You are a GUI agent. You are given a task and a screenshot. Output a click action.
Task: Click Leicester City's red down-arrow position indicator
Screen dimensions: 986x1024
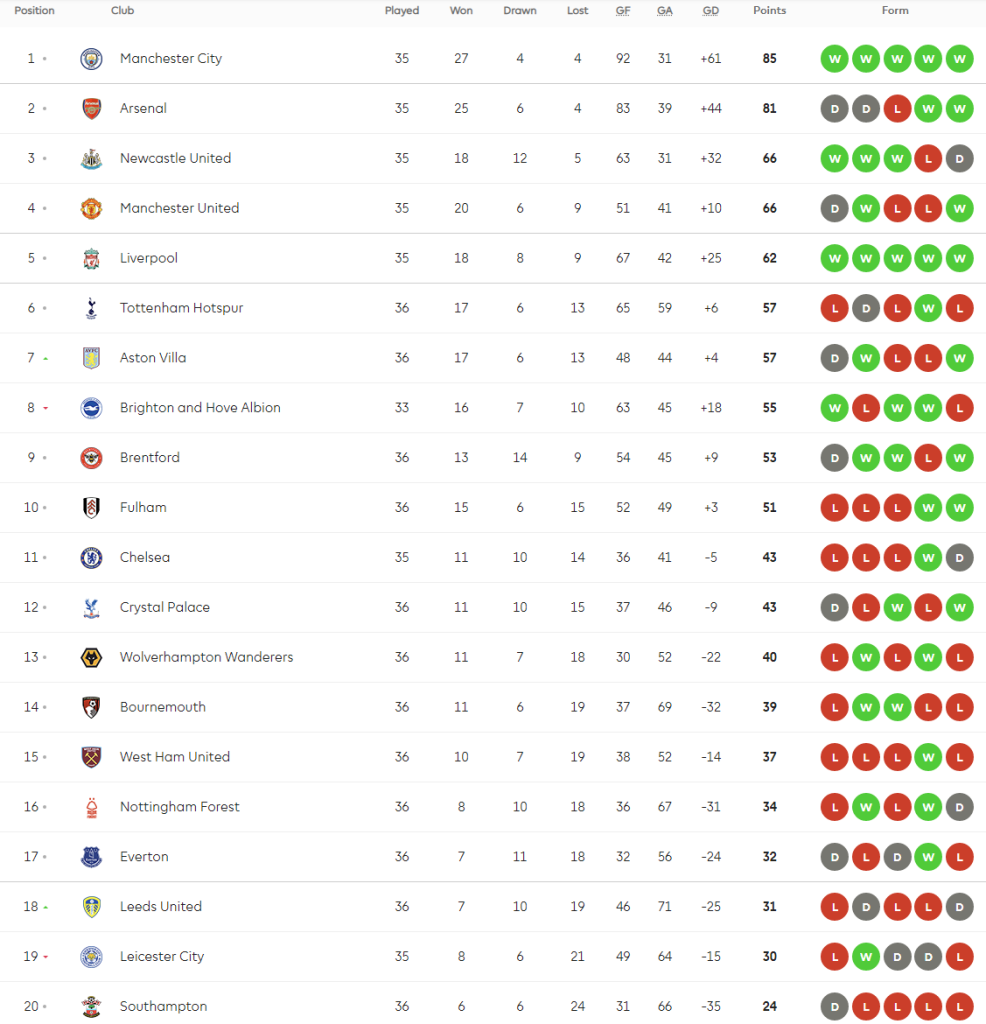click(45, 957)
